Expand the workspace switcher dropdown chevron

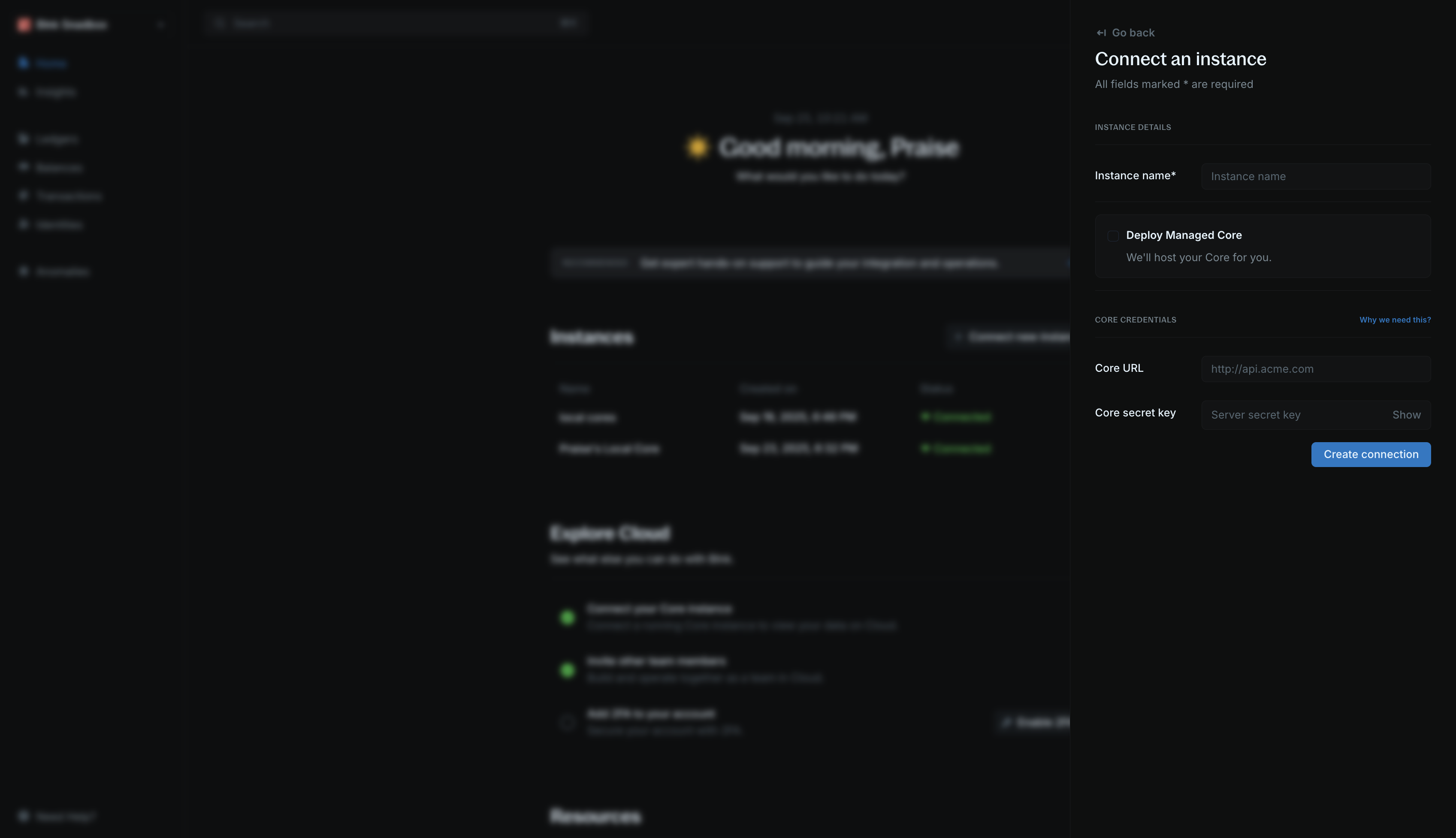[x=160, y=25]
